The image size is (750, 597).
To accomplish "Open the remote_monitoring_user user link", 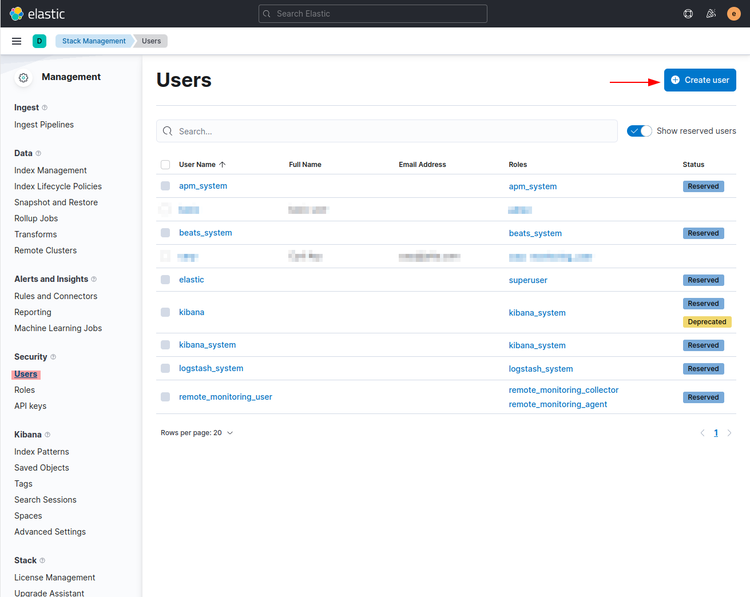I will coord(225,397).
